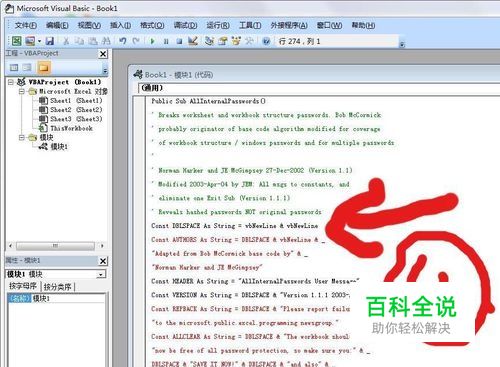Collapse the VBAProject (Book1) tree node

11,82
